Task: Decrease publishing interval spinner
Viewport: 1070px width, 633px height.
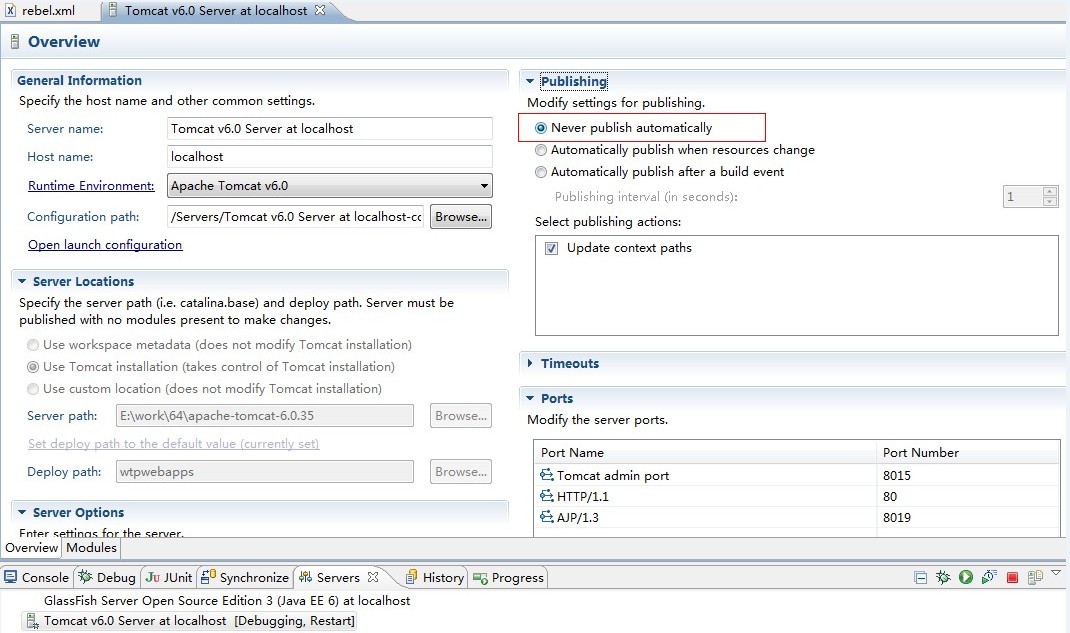Action: 1050,201
